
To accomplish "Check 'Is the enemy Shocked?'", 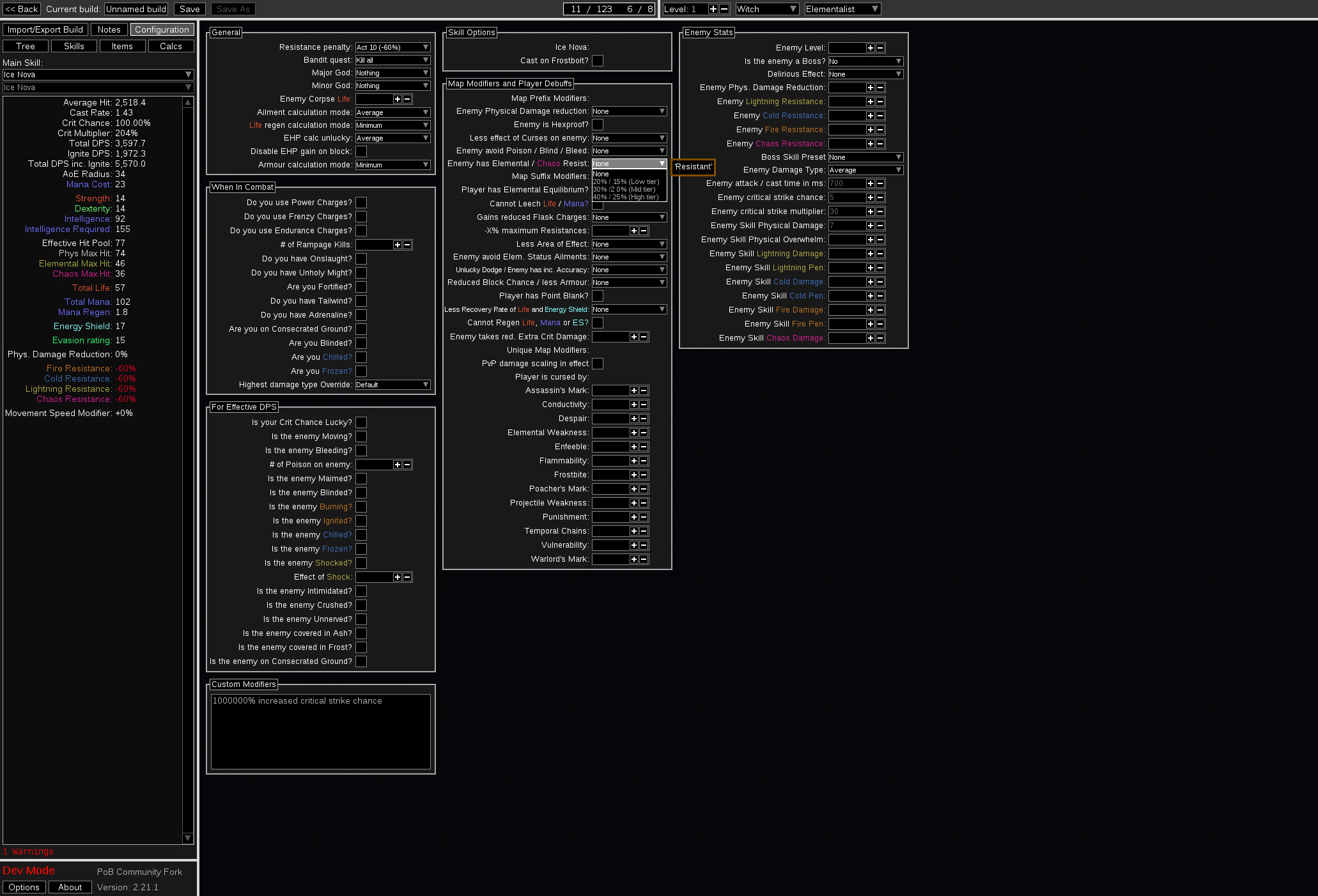I will (x=361, y=563).
